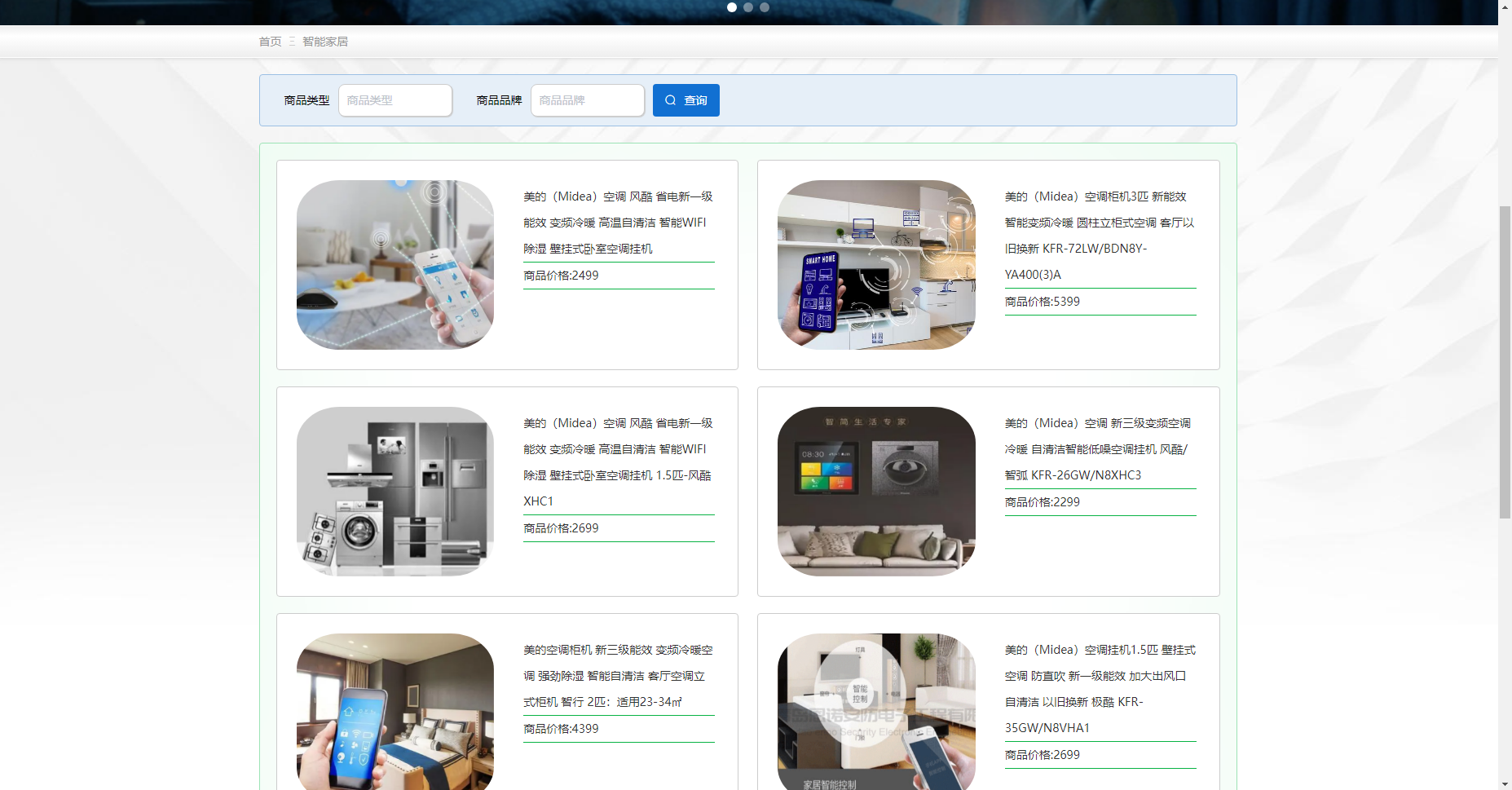The height and width of the screenshot is (790, 1512).
Task: Jump to the third carousel indicator dot
Action: (765, 7)
